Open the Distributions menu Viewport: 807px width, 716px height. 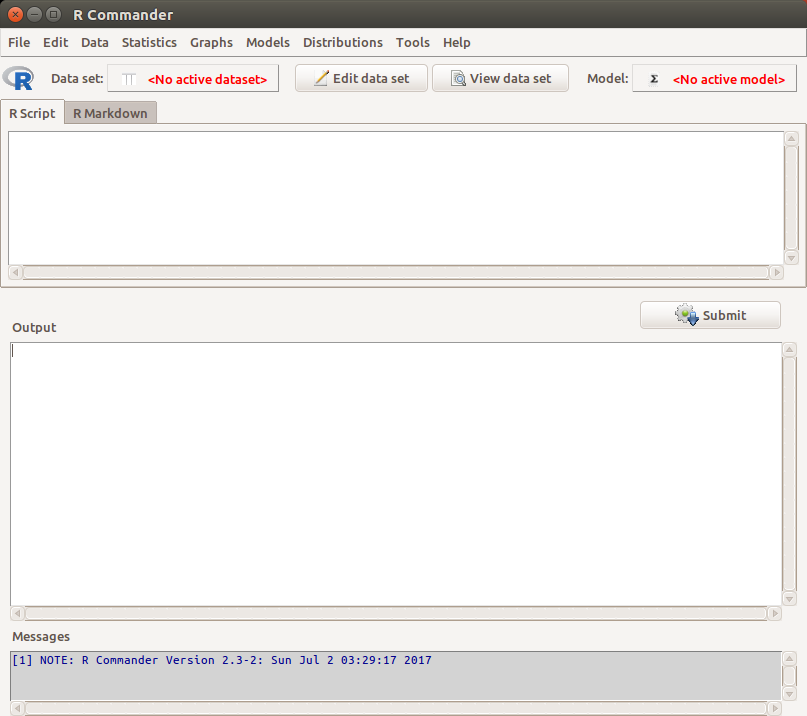tap(343, 42)
